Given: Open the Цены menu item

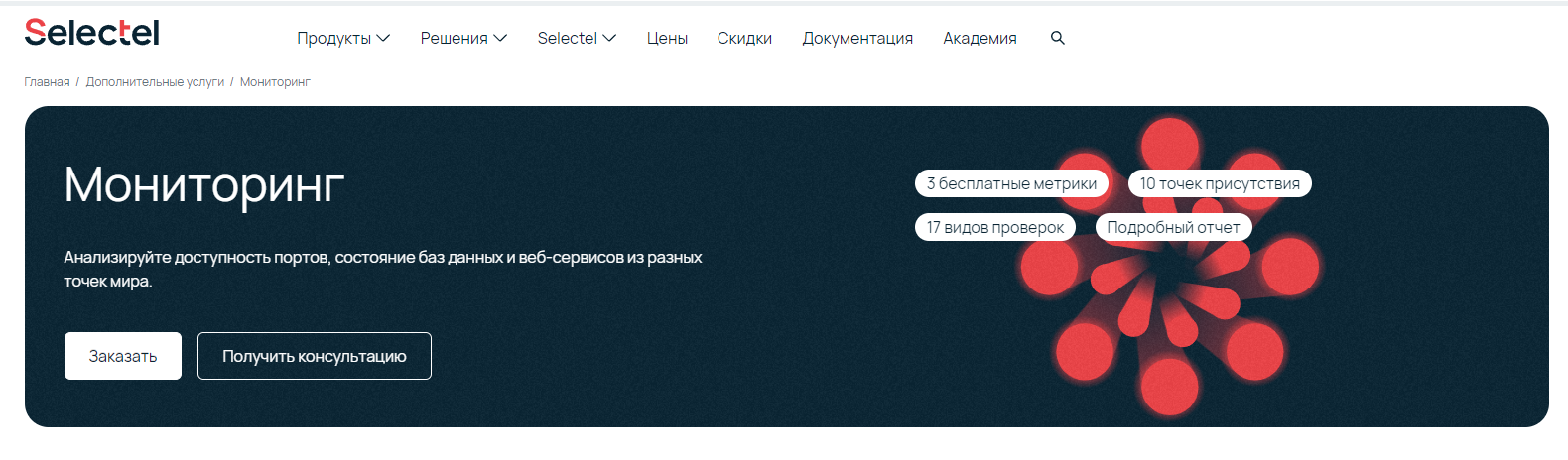Looking at the screenshot, I should (x=667, y=38).
